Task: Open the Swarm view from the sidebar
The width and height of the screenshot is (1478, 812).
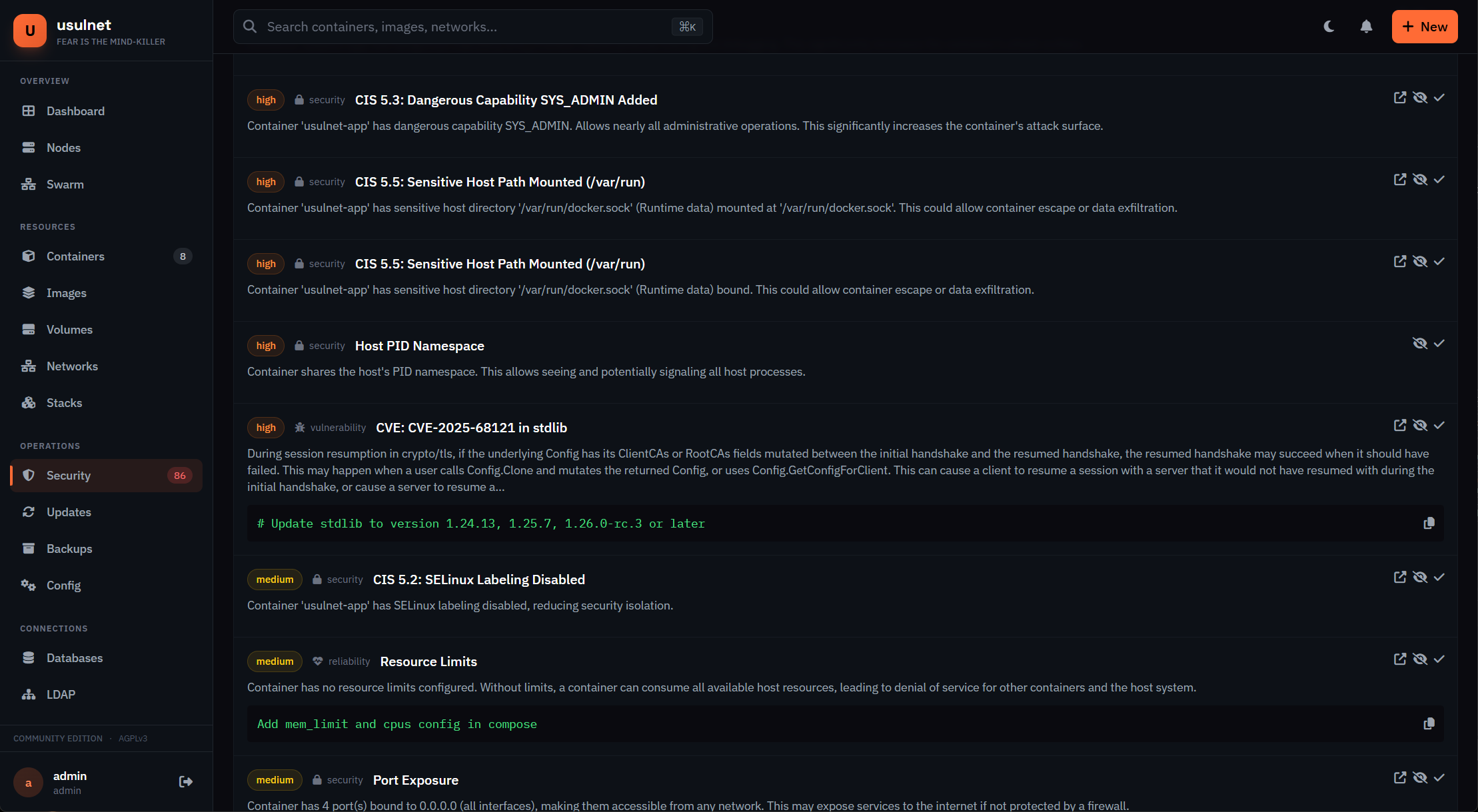Action: pyautogui.click(x=65, y=184)
